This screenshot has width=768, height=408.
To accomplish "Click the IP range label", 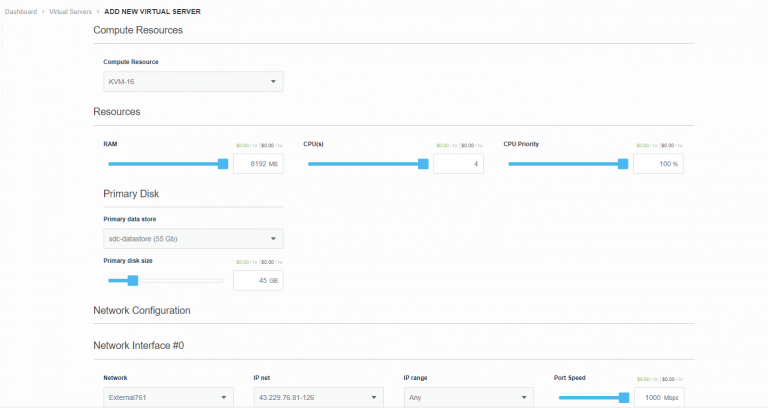I will click(x=415, y=378).
